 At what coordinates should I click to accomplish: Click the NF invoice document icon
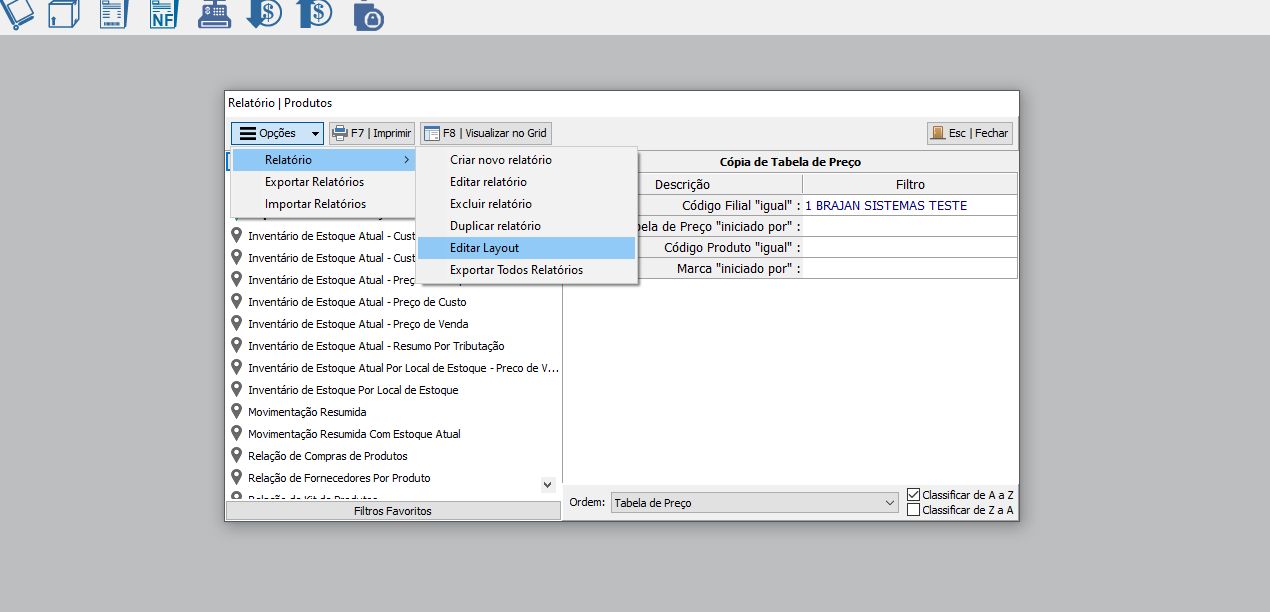point(163,13)
